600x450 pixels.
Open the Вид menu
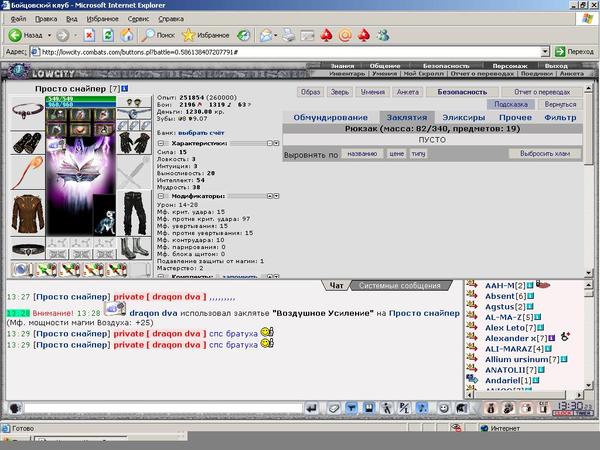tap(72, 19)
